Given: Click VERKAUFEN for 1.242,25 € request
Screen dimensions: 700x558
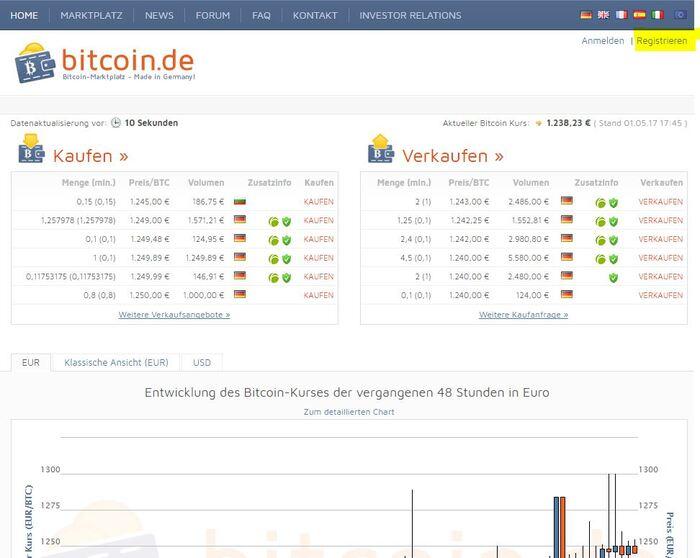Looking at the screenshot, I should point(661,221).
